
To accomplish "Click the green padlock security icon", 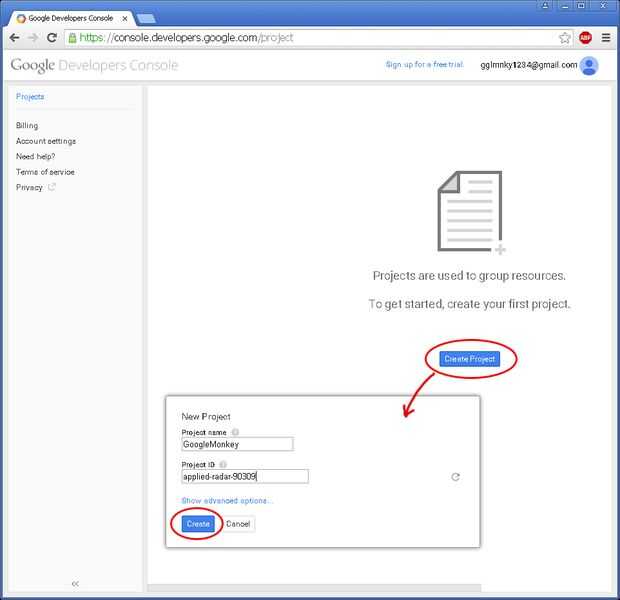I will point(72,38).
